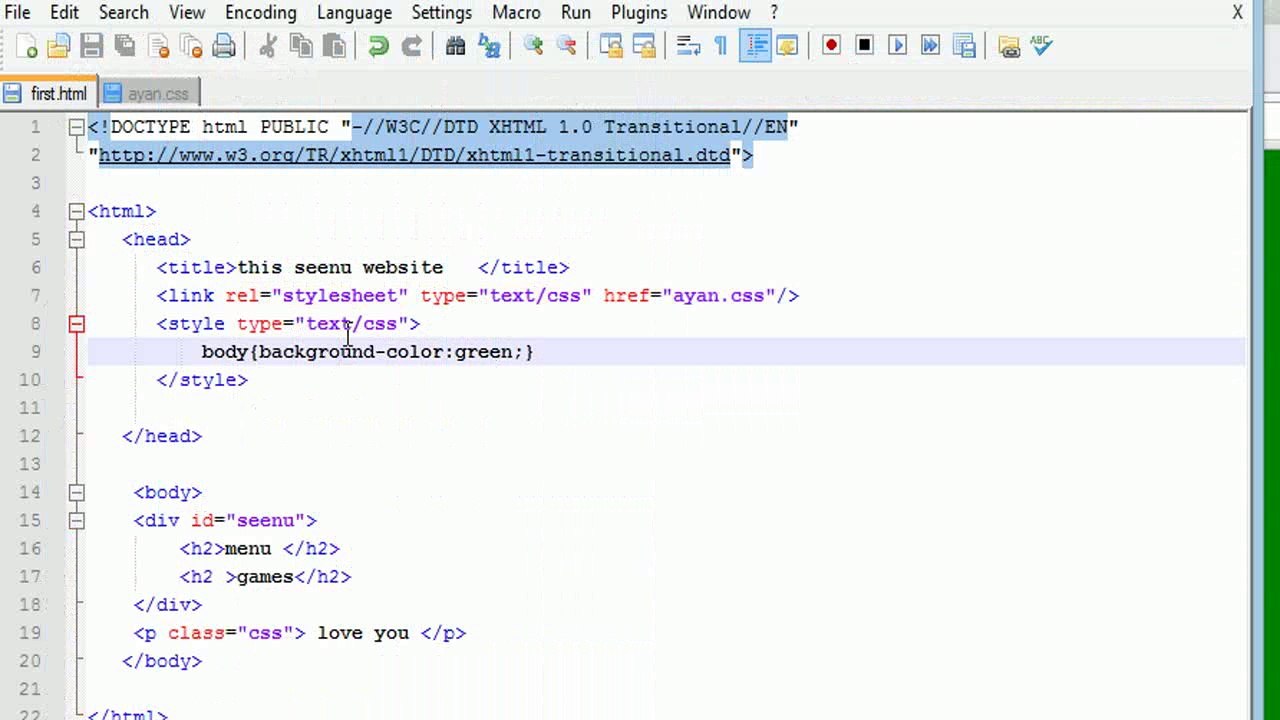Open the File menu
The width and height of the screenshot is (1280, 720).
(17, 13)
